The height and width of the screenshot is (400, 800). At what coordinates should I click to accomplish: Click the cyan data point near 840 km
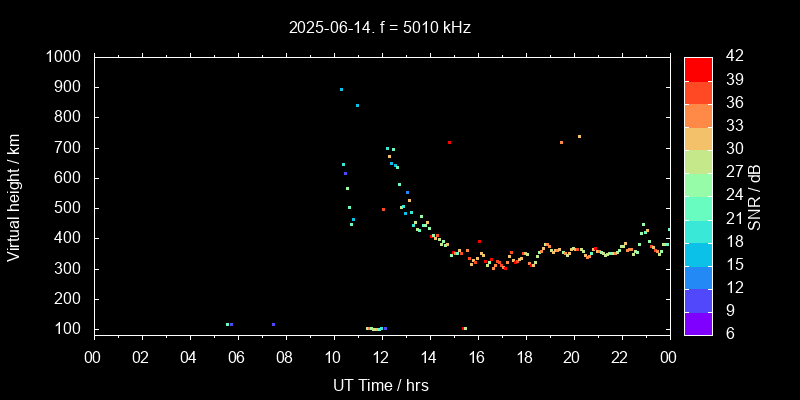357,105
